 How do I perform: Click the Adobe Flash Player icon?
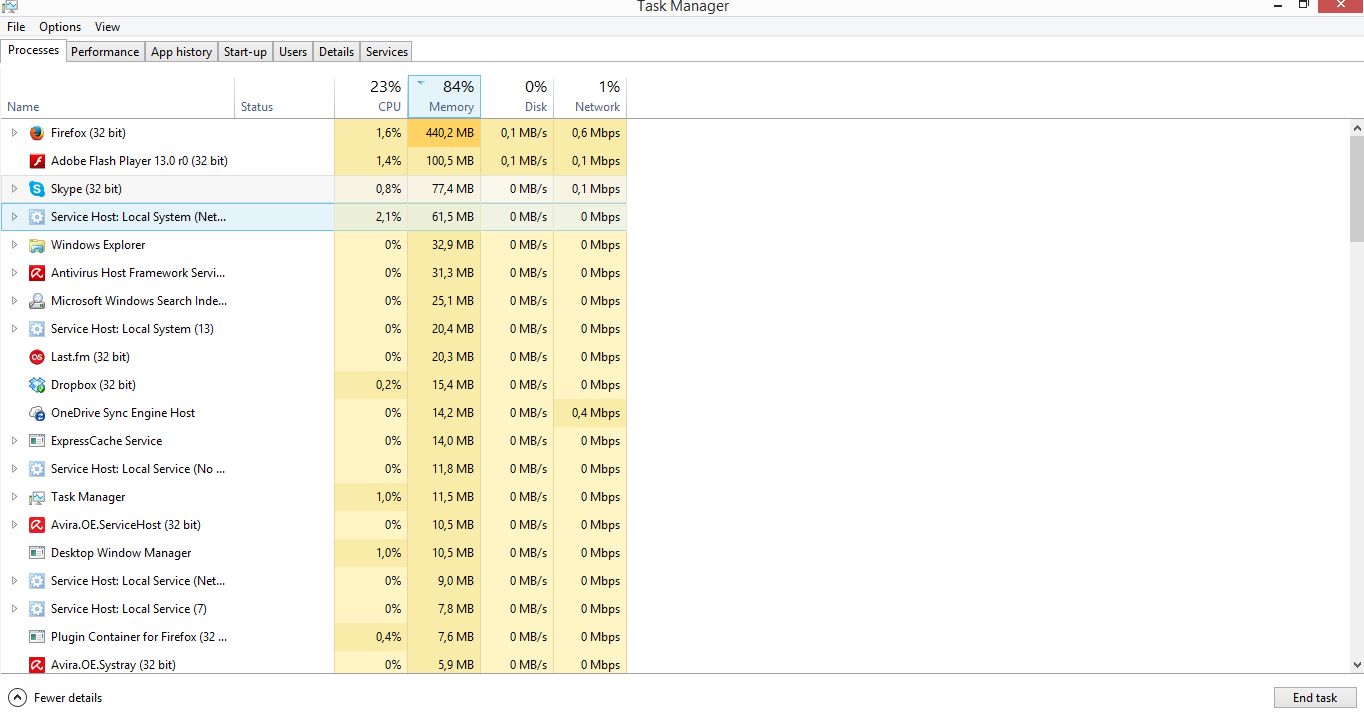coord(37,161)
